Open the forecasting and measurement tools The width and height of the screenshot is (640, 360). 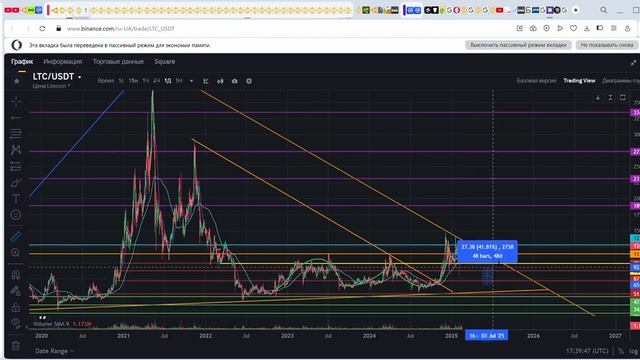click(16, 167)
